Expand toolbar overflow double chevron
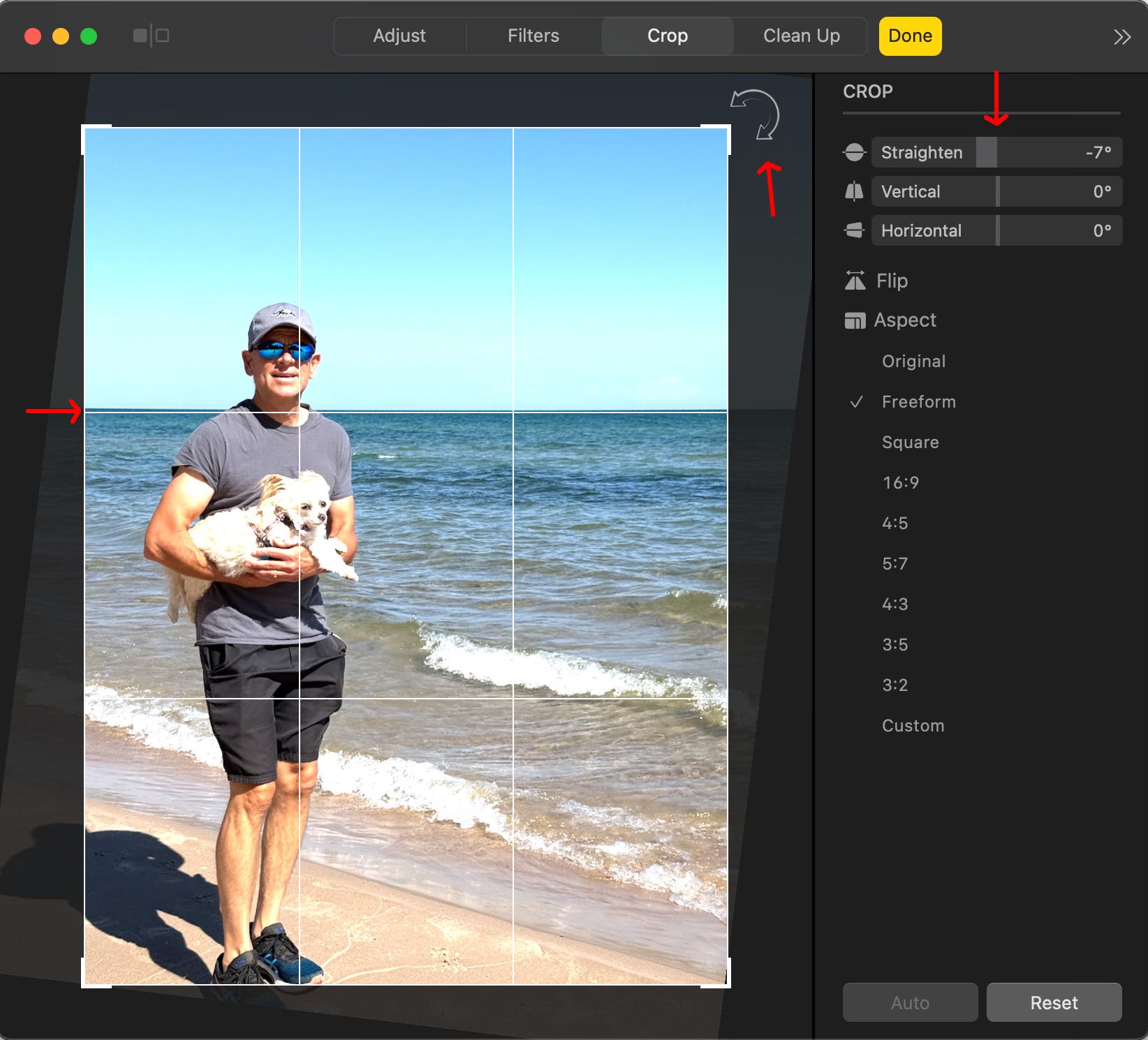The height and width of the screenshot is (1040, 1148). pyautogui.click(x=1122, y=37)
